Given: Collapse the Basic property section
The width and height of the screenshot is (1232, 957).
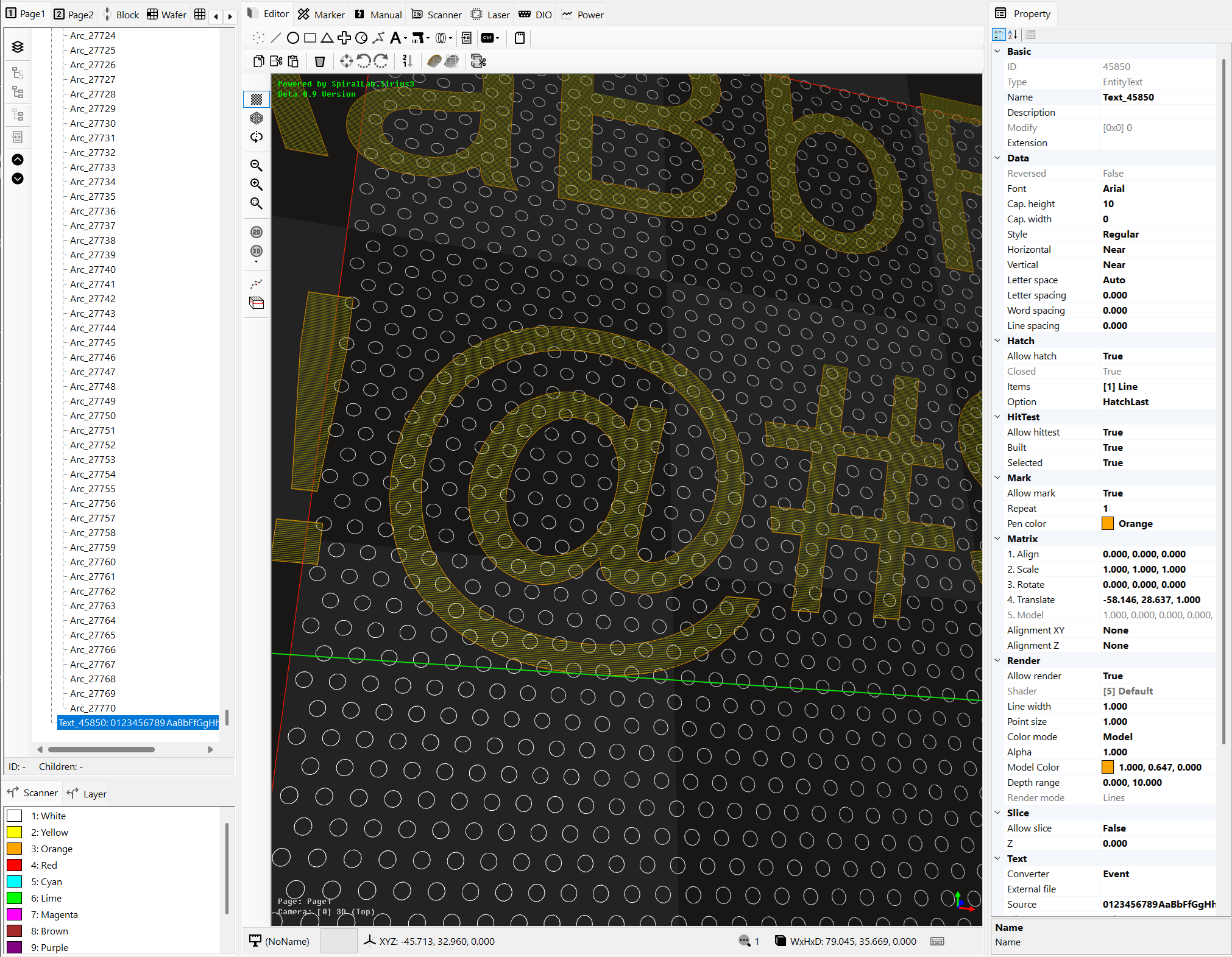Looking at the screenshot, I should (x=997, y=52).
